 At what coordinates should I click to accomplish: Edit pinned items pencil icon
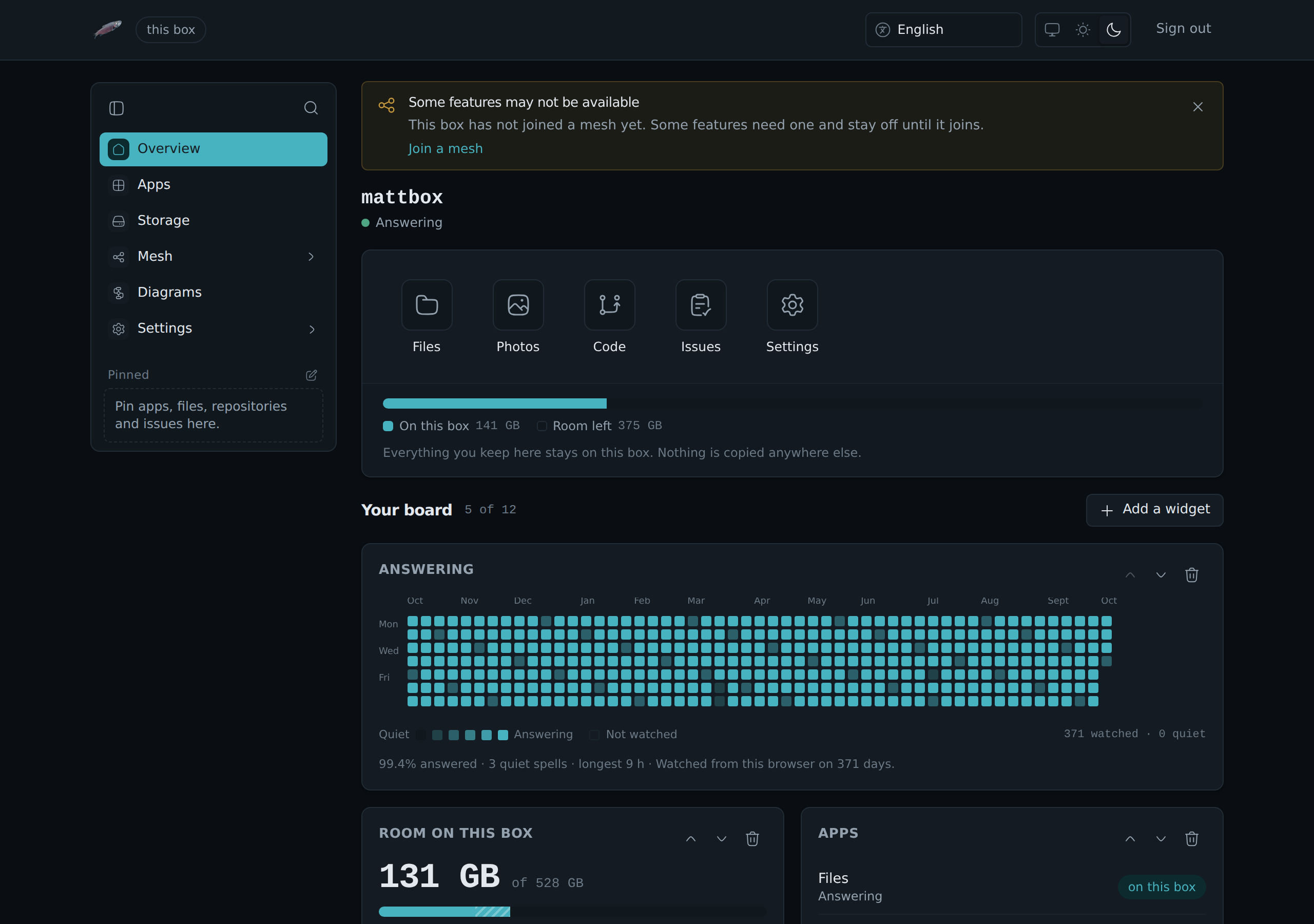[312, 375]
